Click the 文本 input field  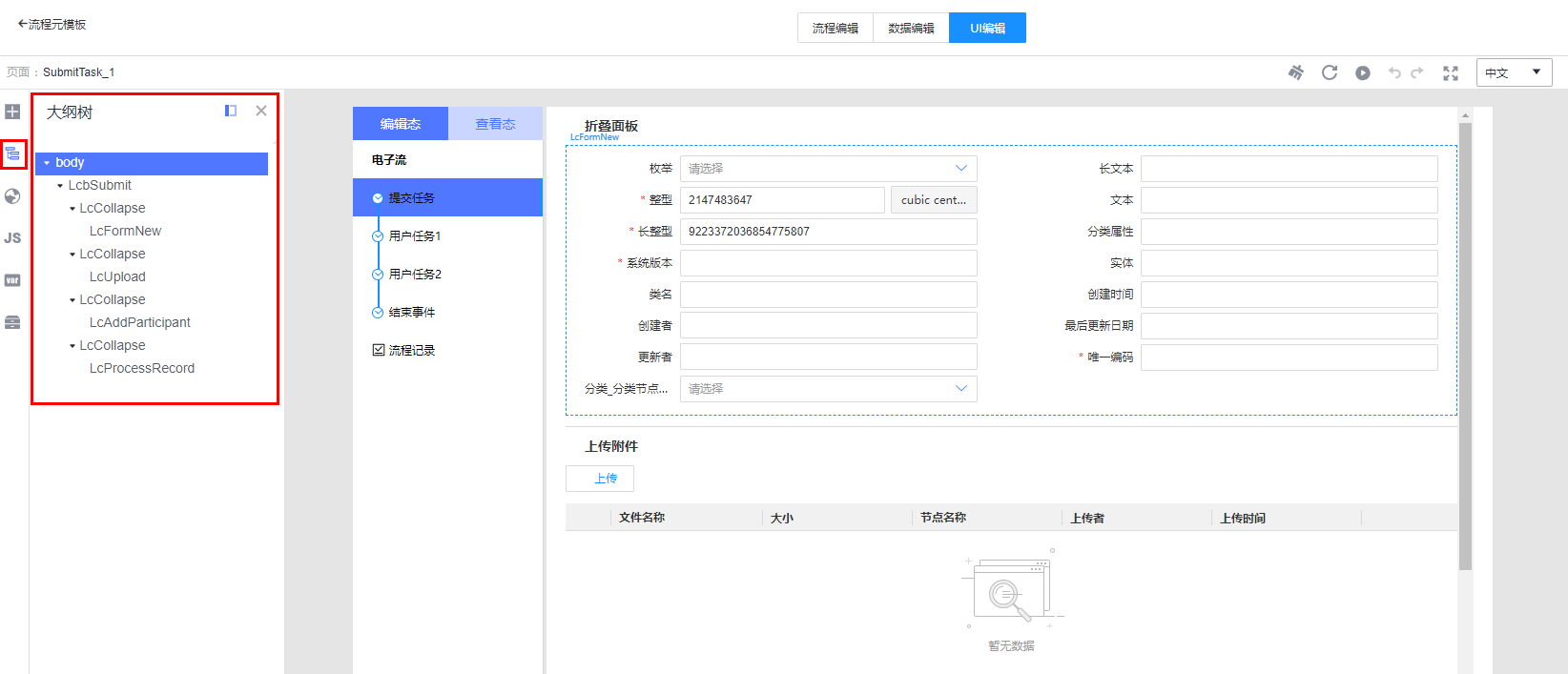coord(1289,200)
